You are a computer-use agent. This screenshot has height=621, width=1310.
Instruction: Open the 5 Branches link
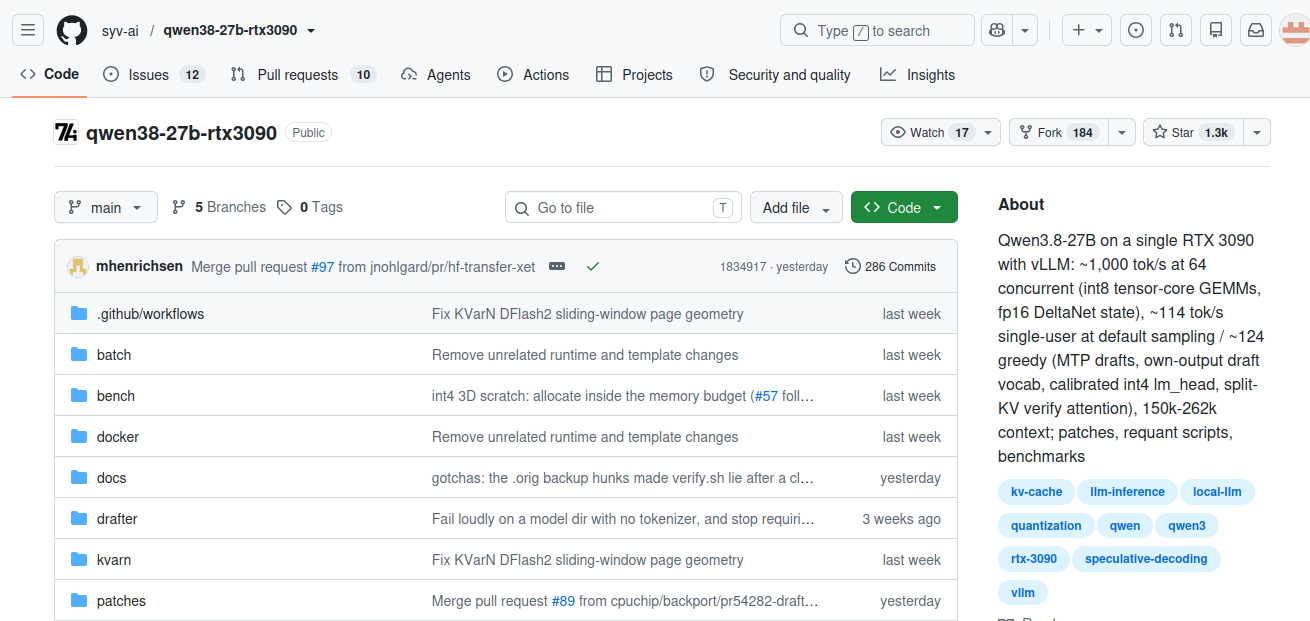[219, 207]
